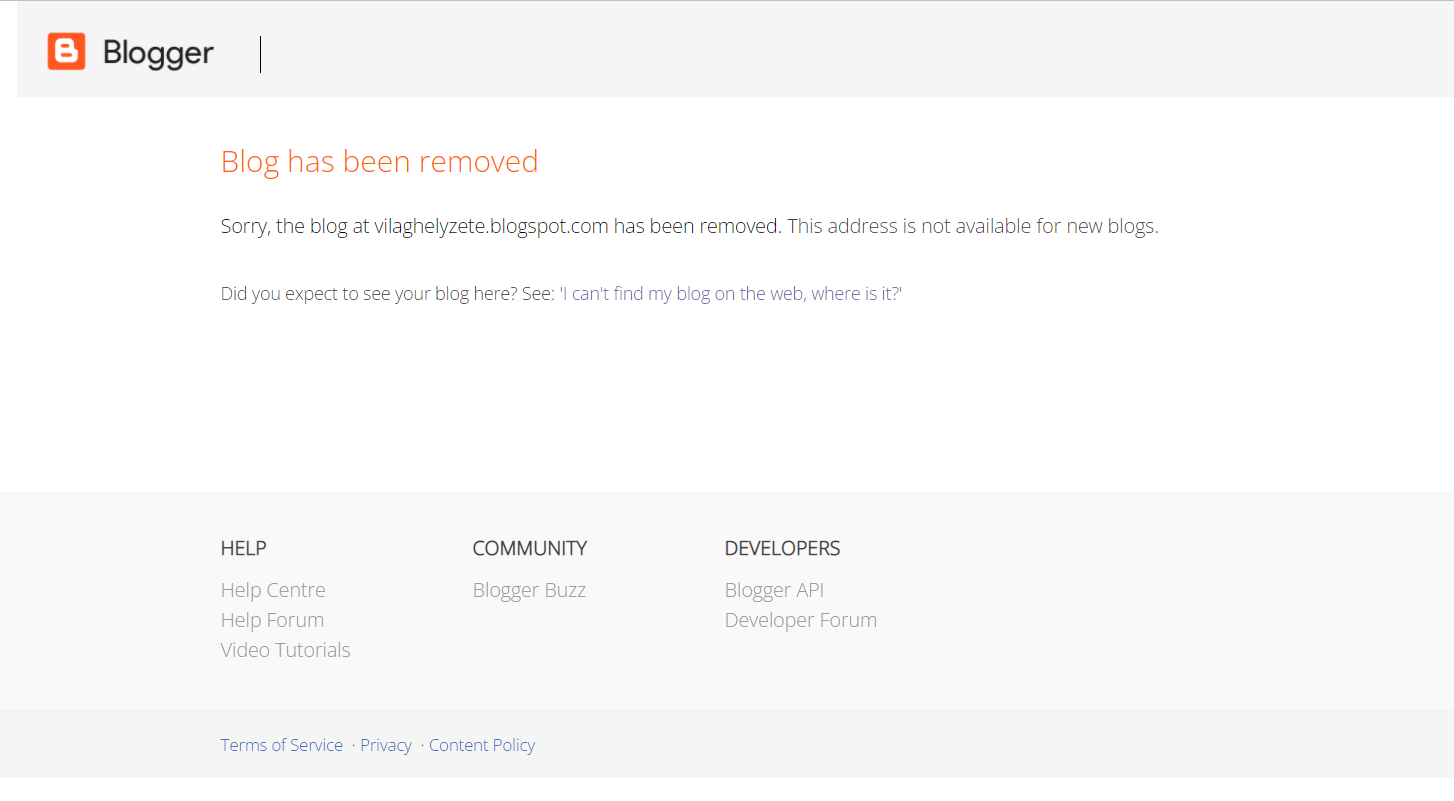
Task: Open Terms of Service link
Action: [282, 745]
